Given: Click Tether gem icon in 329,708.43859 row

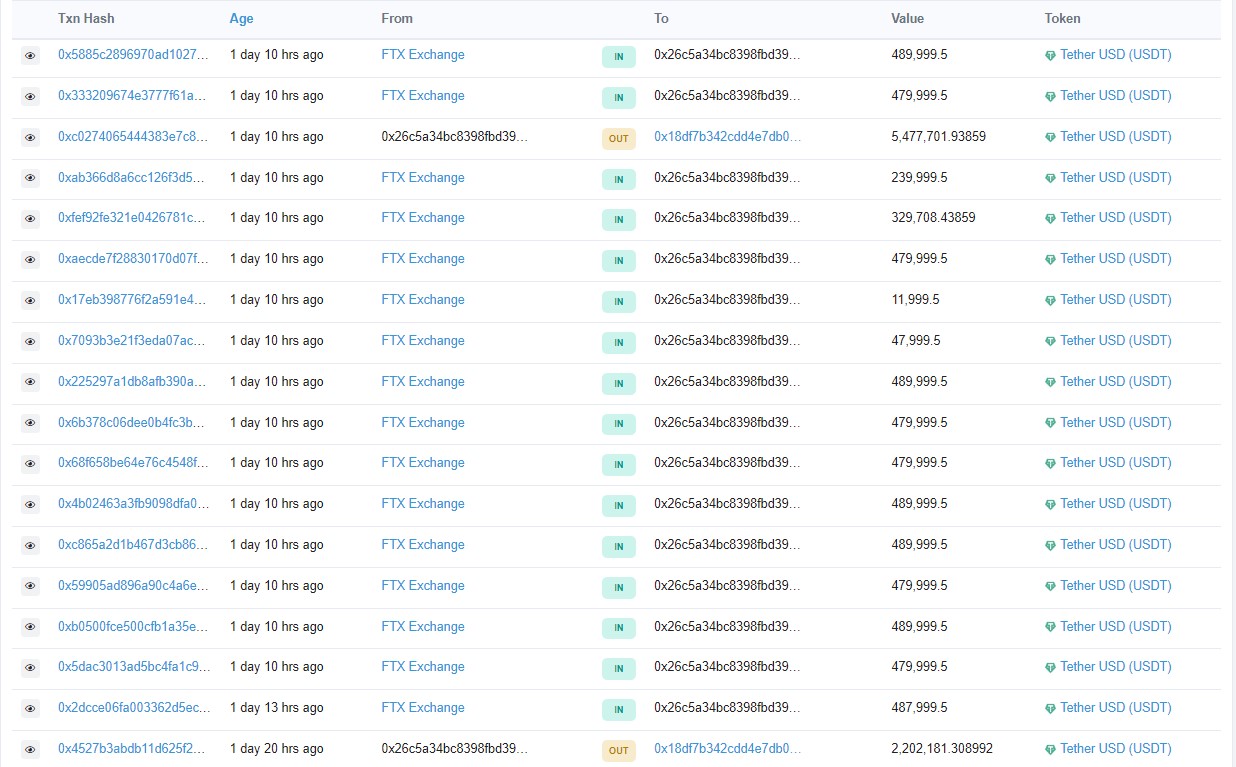Looking at the screenshot, I should tap(1050, 219).
